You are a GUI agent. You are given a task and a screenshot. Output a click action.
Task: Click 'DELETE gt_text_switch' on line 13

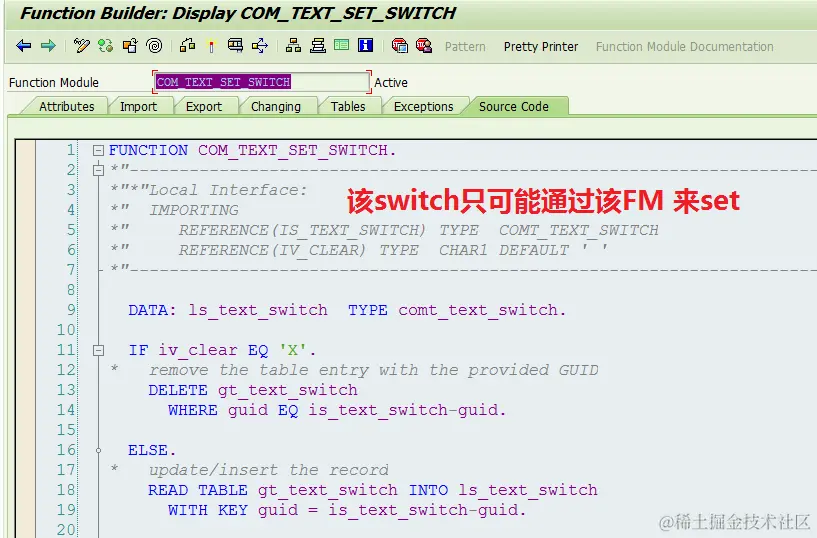click(253, 390)
